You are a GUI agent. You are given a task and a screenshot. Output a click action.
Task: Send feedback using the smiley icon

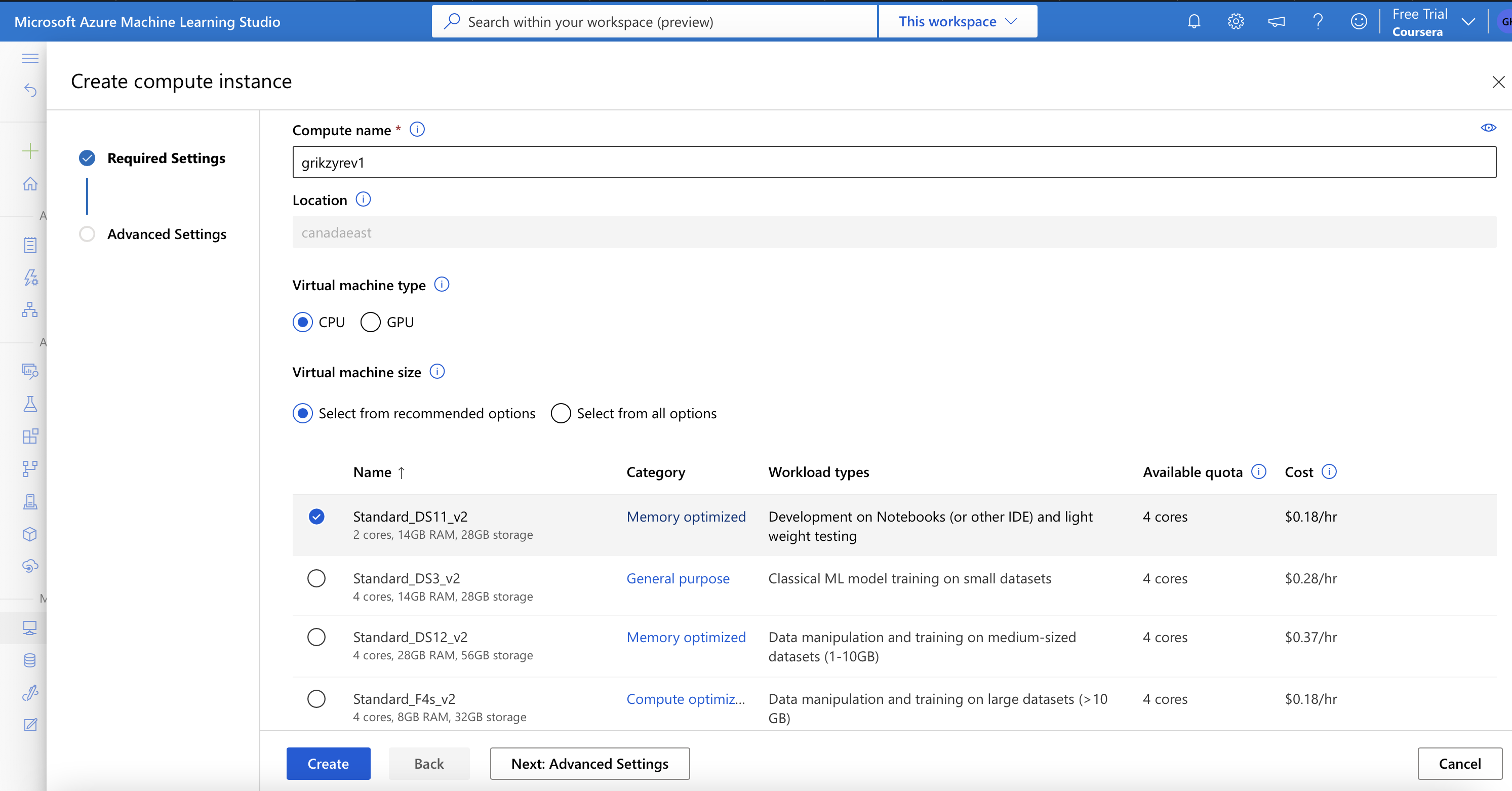[1359, 21]
